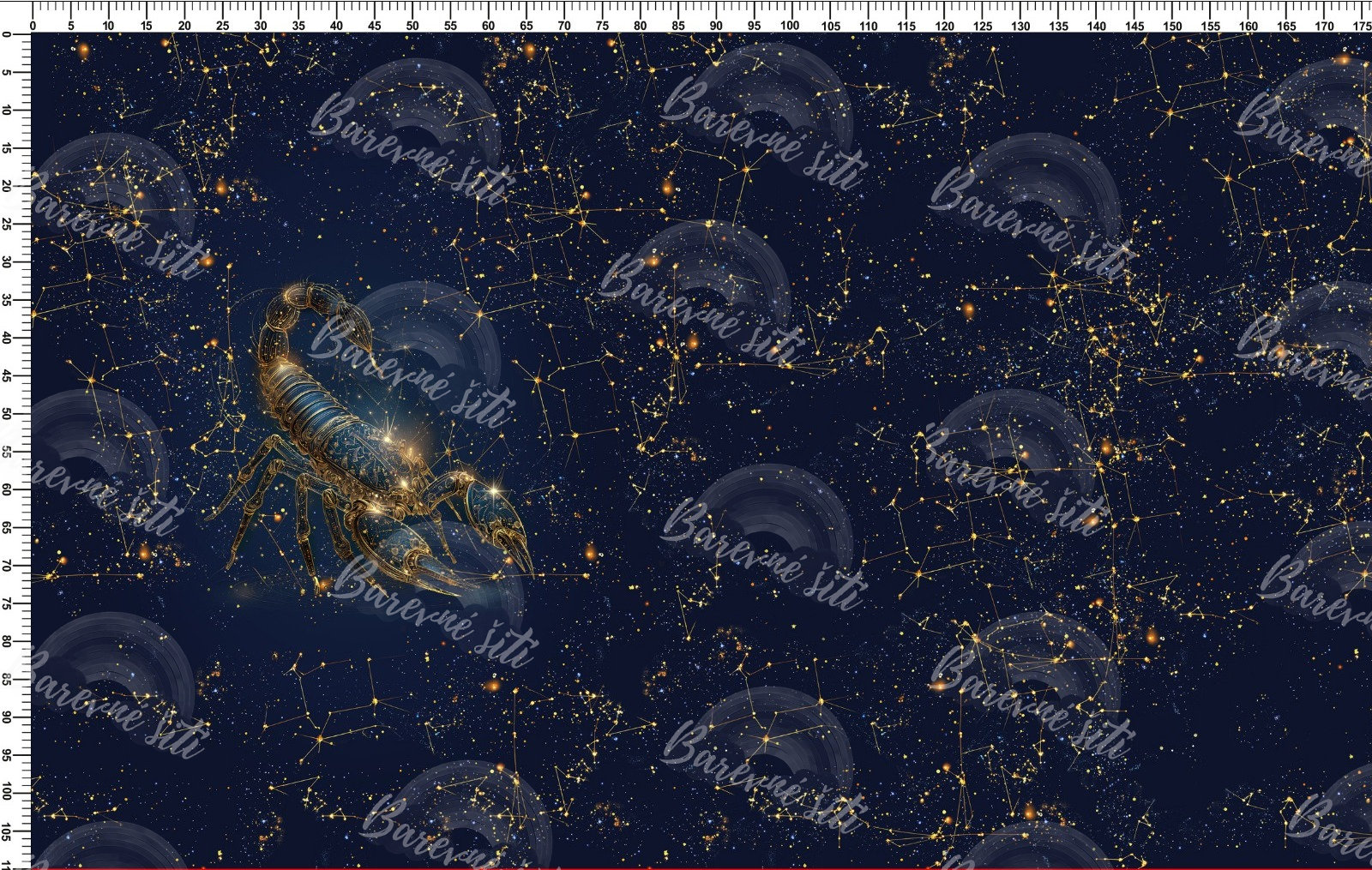Click the 125 mark on the horizontal ruler
The image size is (1372, 870).
(x=983, y=26)
